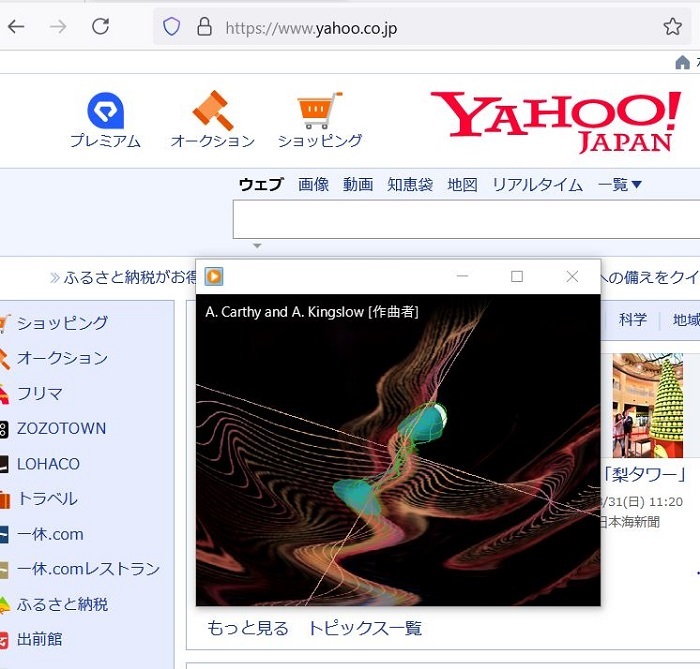This screenshot has height=669, width=700.
Task: Click the address bar URL
Action: coord(311,29)
